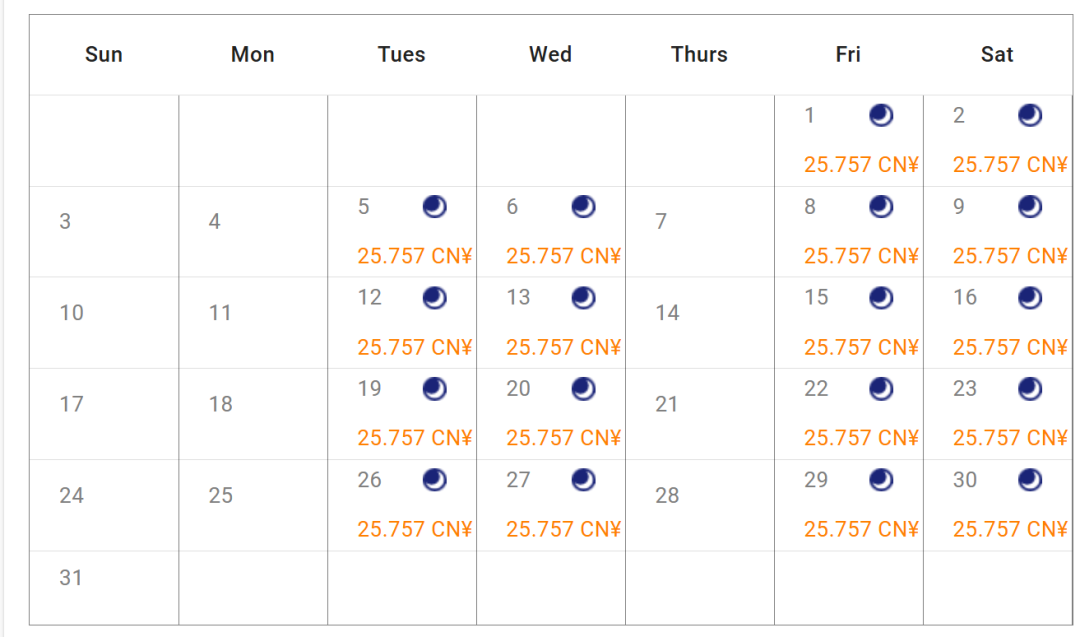Click the moon icon on day 30
This screenshot has height=637, width=1080.
tap(1030, 480)
